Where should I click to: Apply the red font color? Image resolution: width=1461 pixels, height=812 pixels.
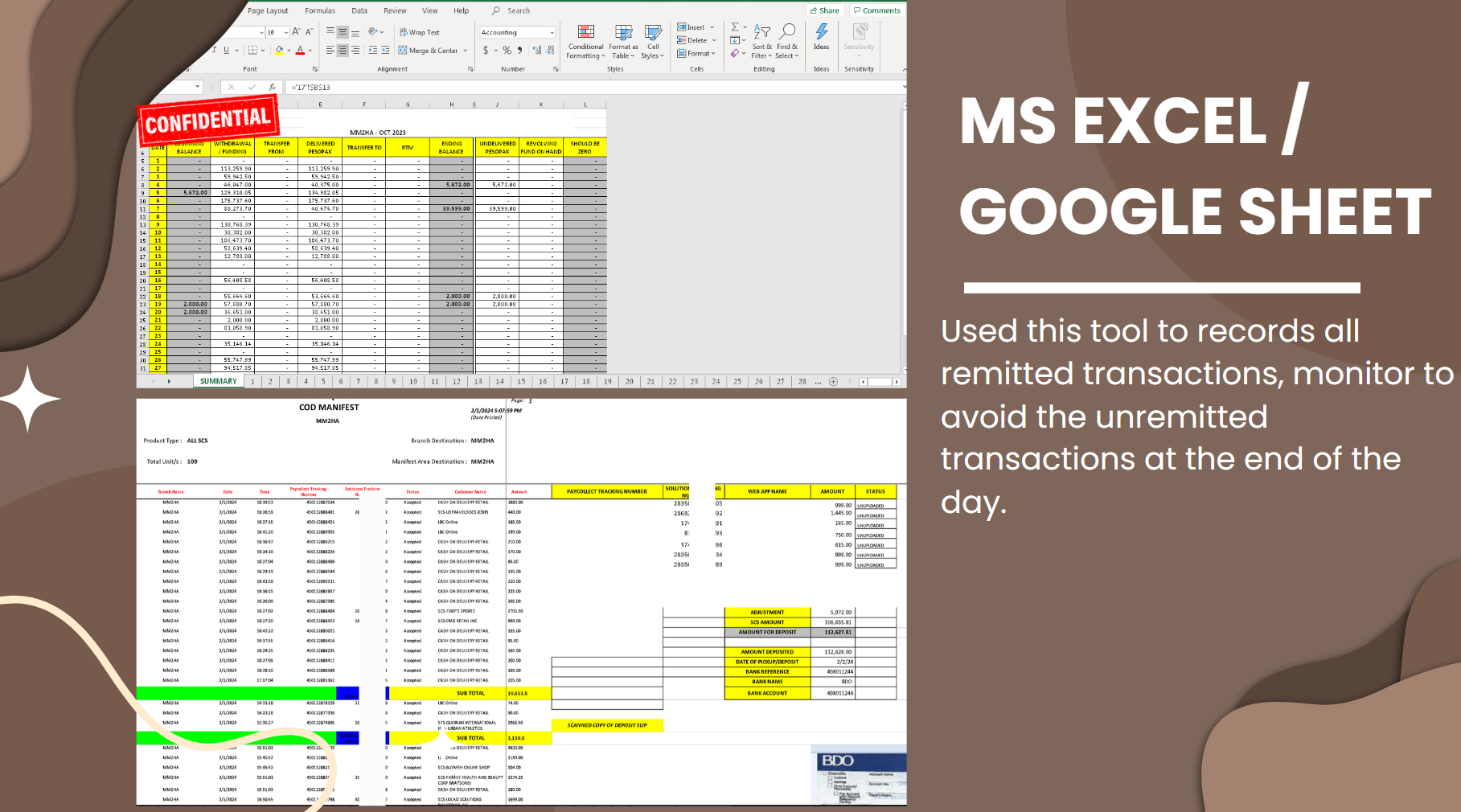(300, 50)
